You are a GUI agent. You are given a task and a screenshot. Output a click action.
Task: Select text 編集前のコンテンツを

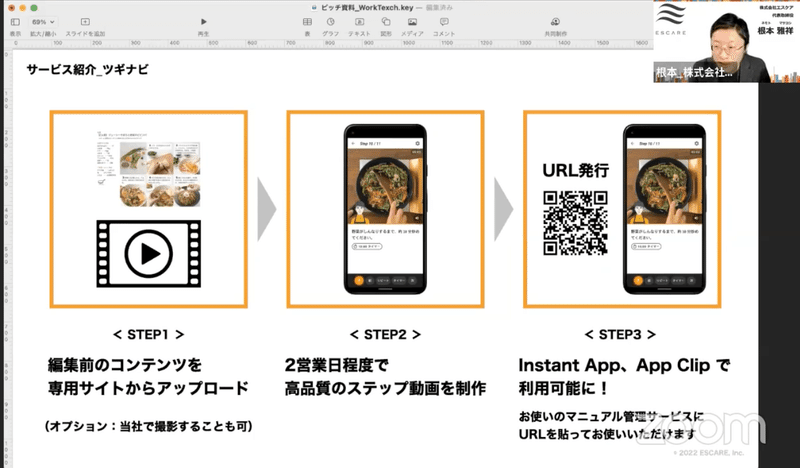(x=125, y=365)
